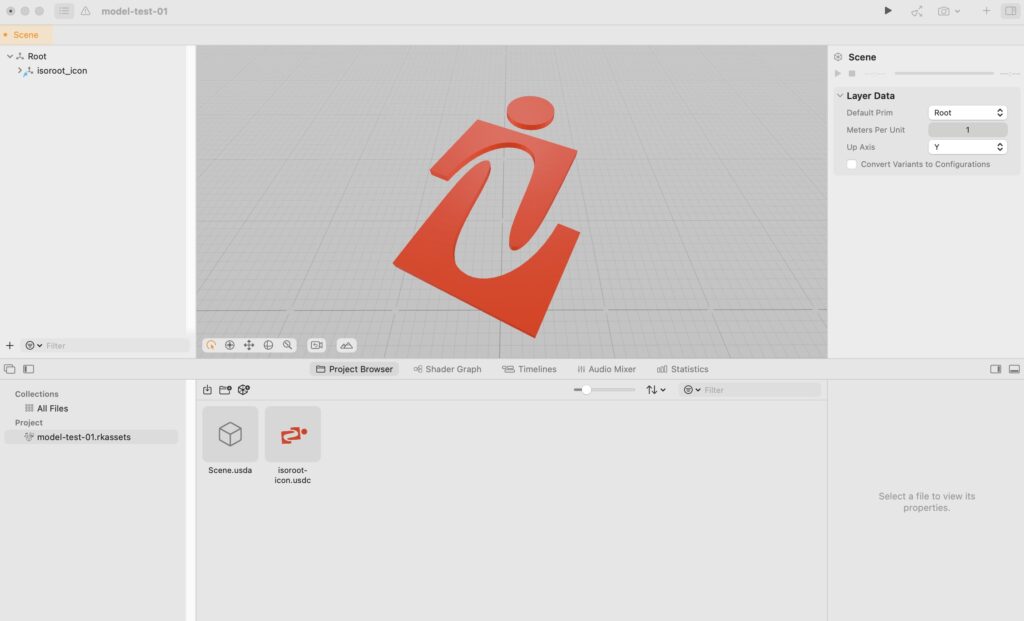Select the zoom-in viewport tool
1024x621 pixels.
tap(230, 345)
